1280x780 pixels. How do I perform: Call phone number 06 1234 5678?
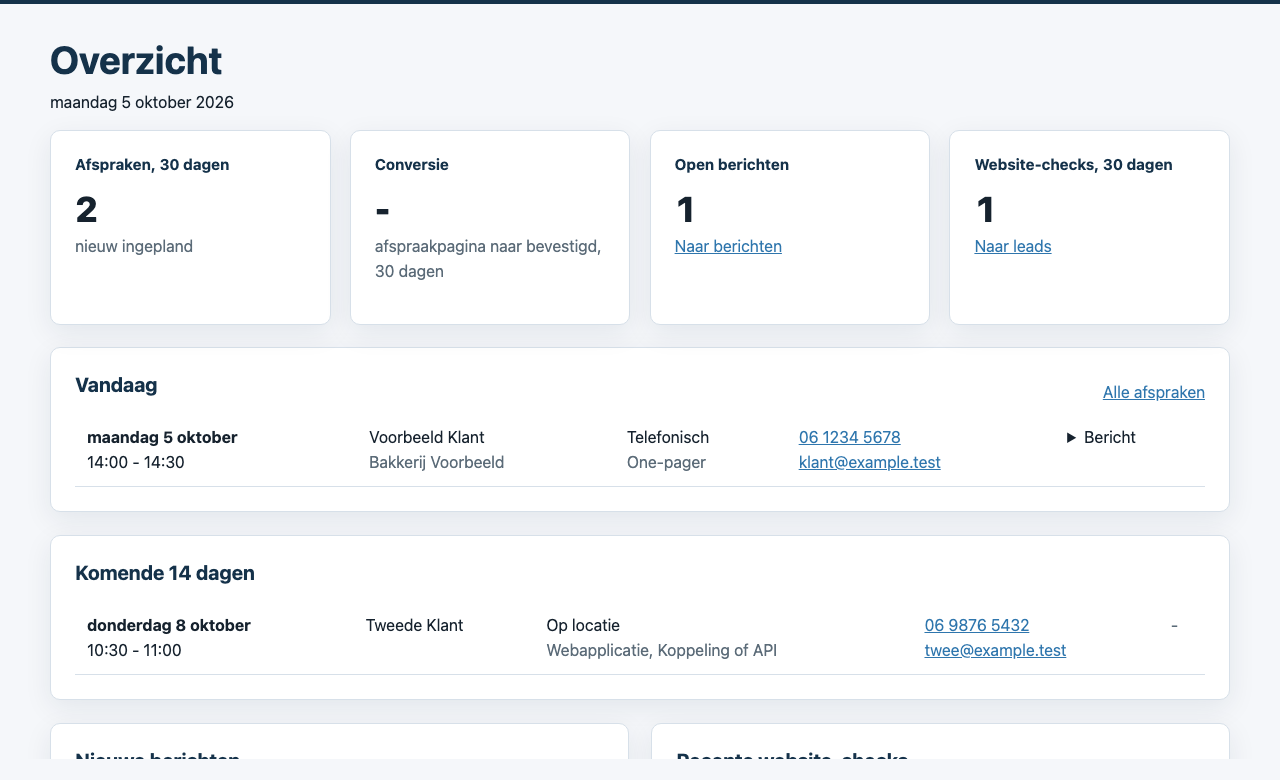point(850,437)
